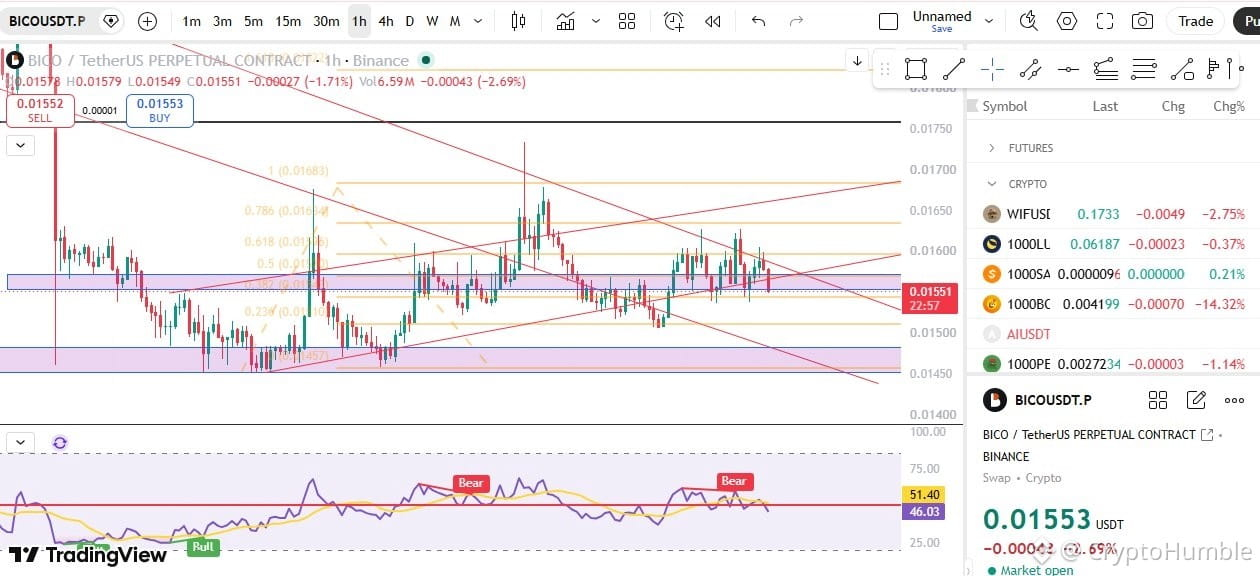Select the anchored VWAP flag tool
Image resolution: width=1260 pixels, height=576 pixels.
tap(1218, 69)
